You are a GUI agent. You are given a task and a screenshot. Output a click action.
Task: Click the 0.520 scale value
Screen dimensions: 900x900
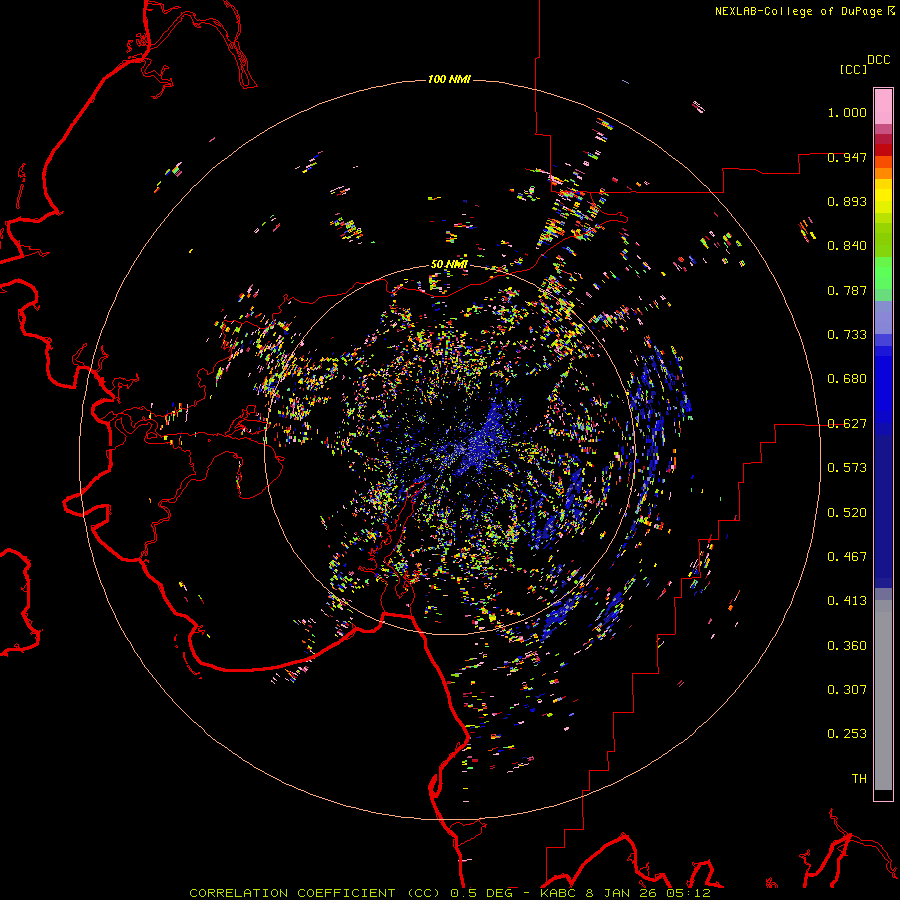847,513
